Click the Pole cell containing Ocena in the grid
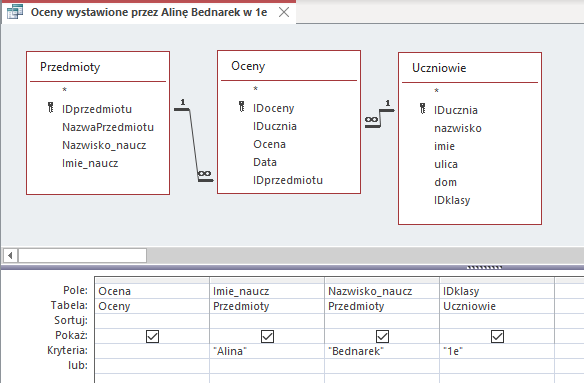The width and height of the screenshot is (584, 383). 152,291
